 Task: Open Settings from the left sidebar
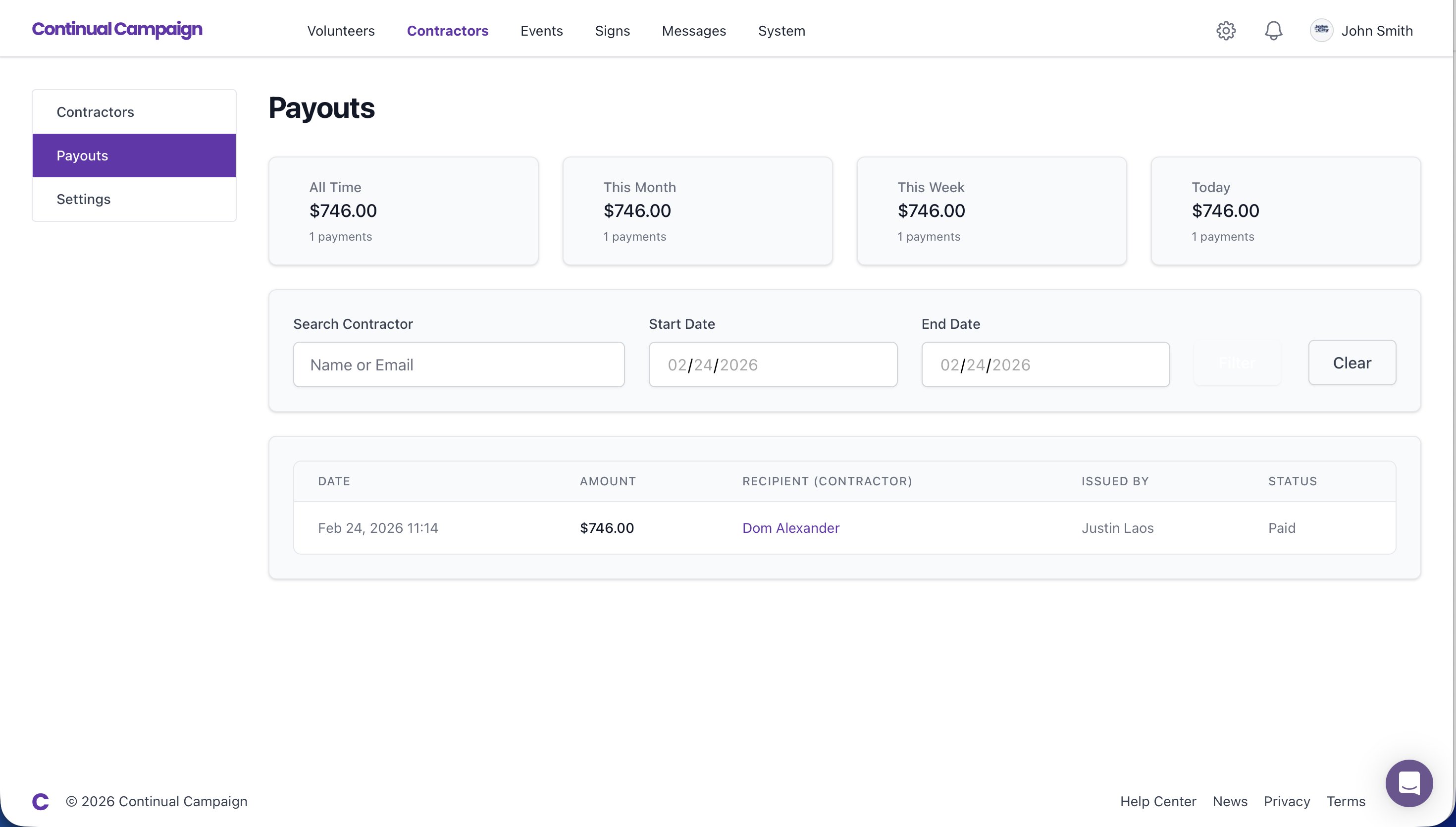tap(84, 199)
